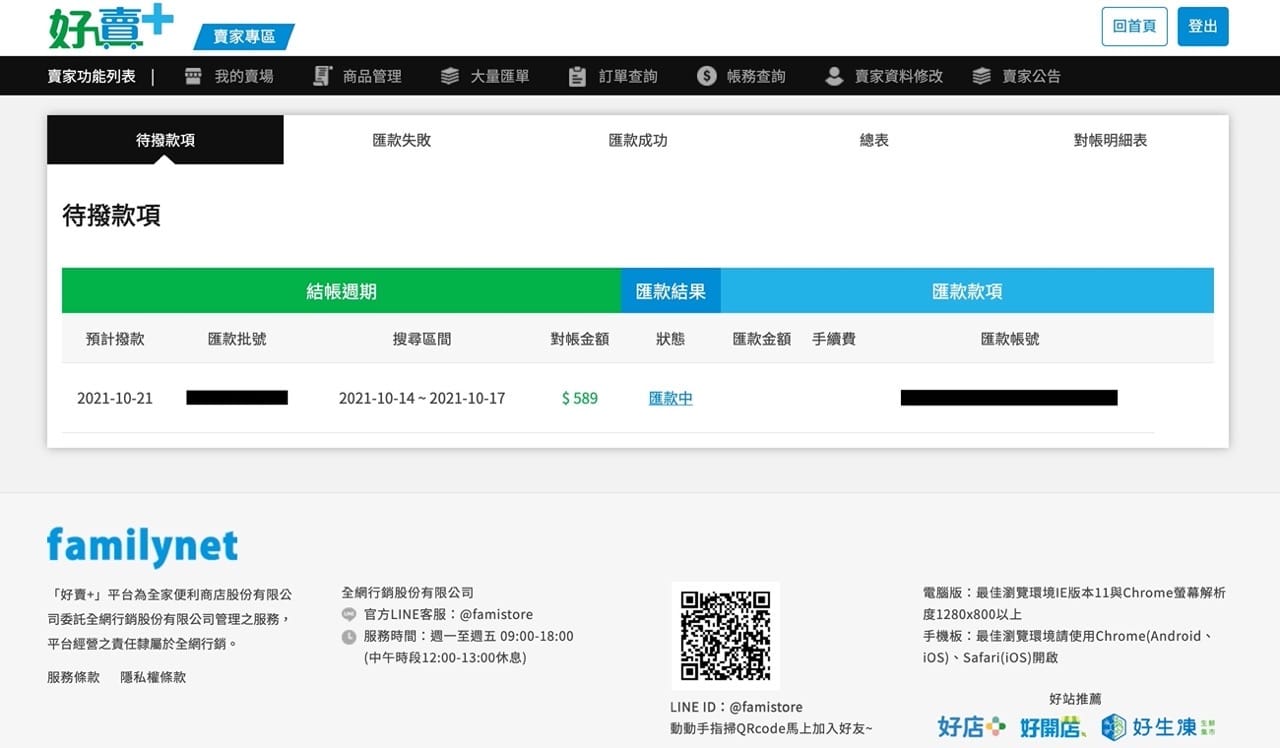Viewport: 1280px width, 748px height.
Task: Open 賣家公告 menu item
Action: click(x=1032, y=76)
